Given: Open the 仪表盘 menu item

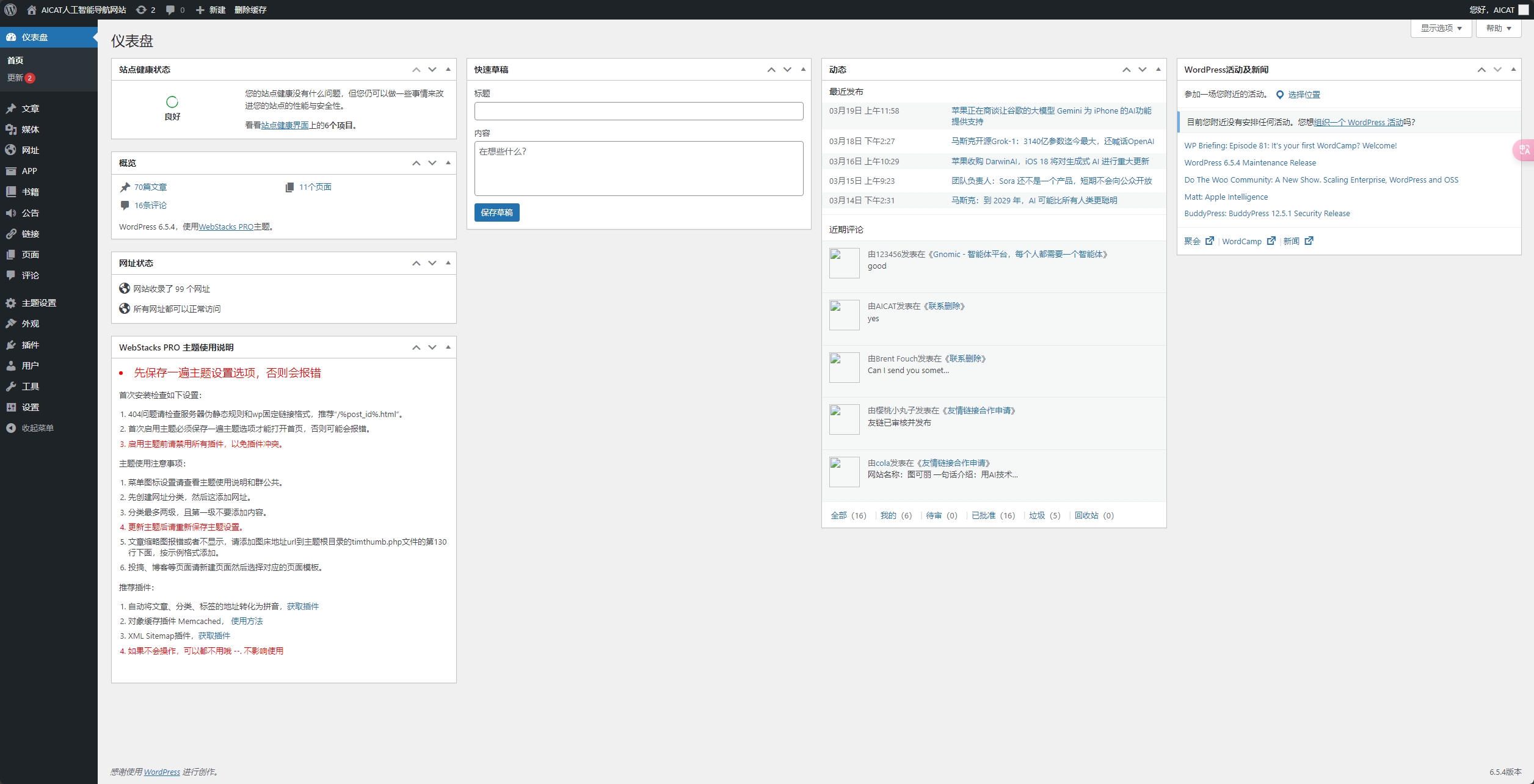Looking at the screenshot, I should [x=49, y=37].
